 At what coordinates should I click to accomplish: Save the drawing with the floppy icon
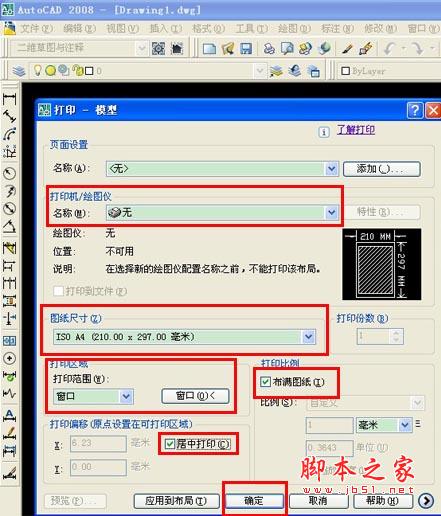pyautogui.click(x=246, y=49)
